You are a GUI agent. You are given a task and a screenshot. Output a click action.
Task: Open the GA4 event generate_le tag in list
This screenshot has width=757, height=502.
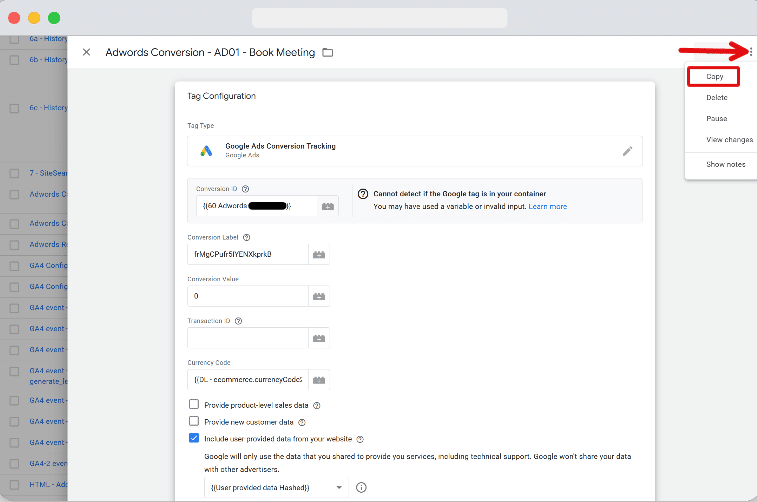[48, 376]
